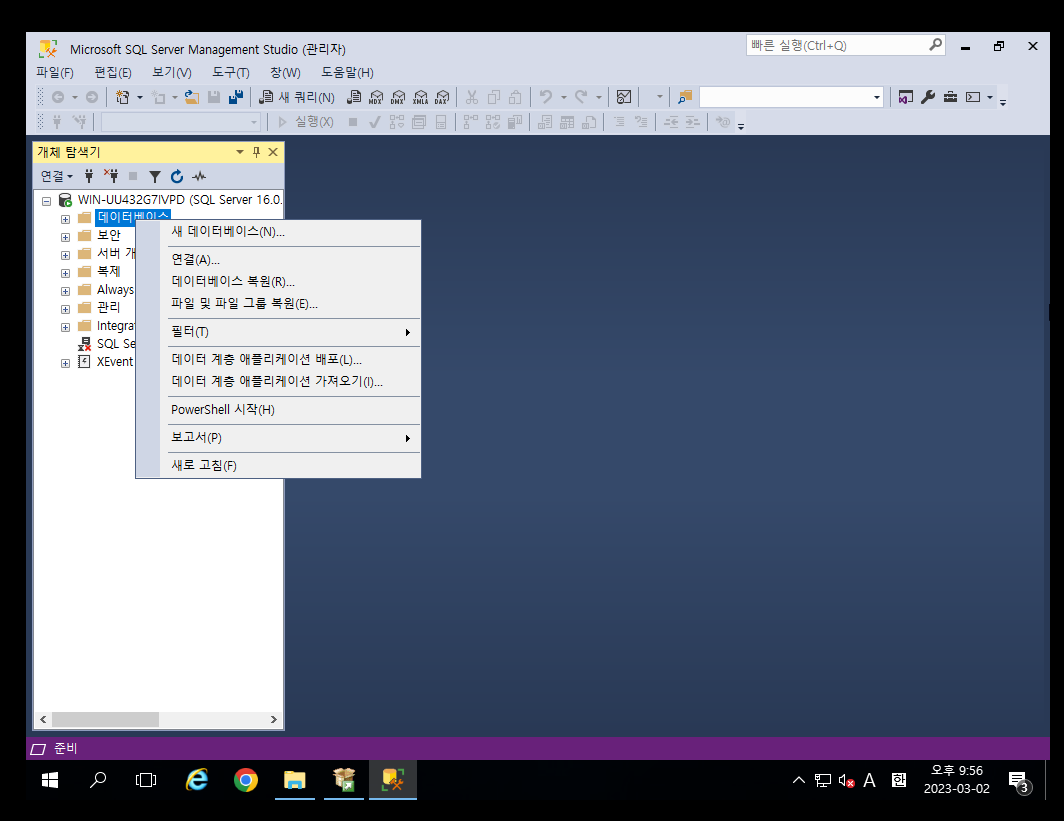Click the DMX query icon
Image resolution: width=1064 pixels, height=821 pixels.
pyautogui.click(x=398, y=97)
